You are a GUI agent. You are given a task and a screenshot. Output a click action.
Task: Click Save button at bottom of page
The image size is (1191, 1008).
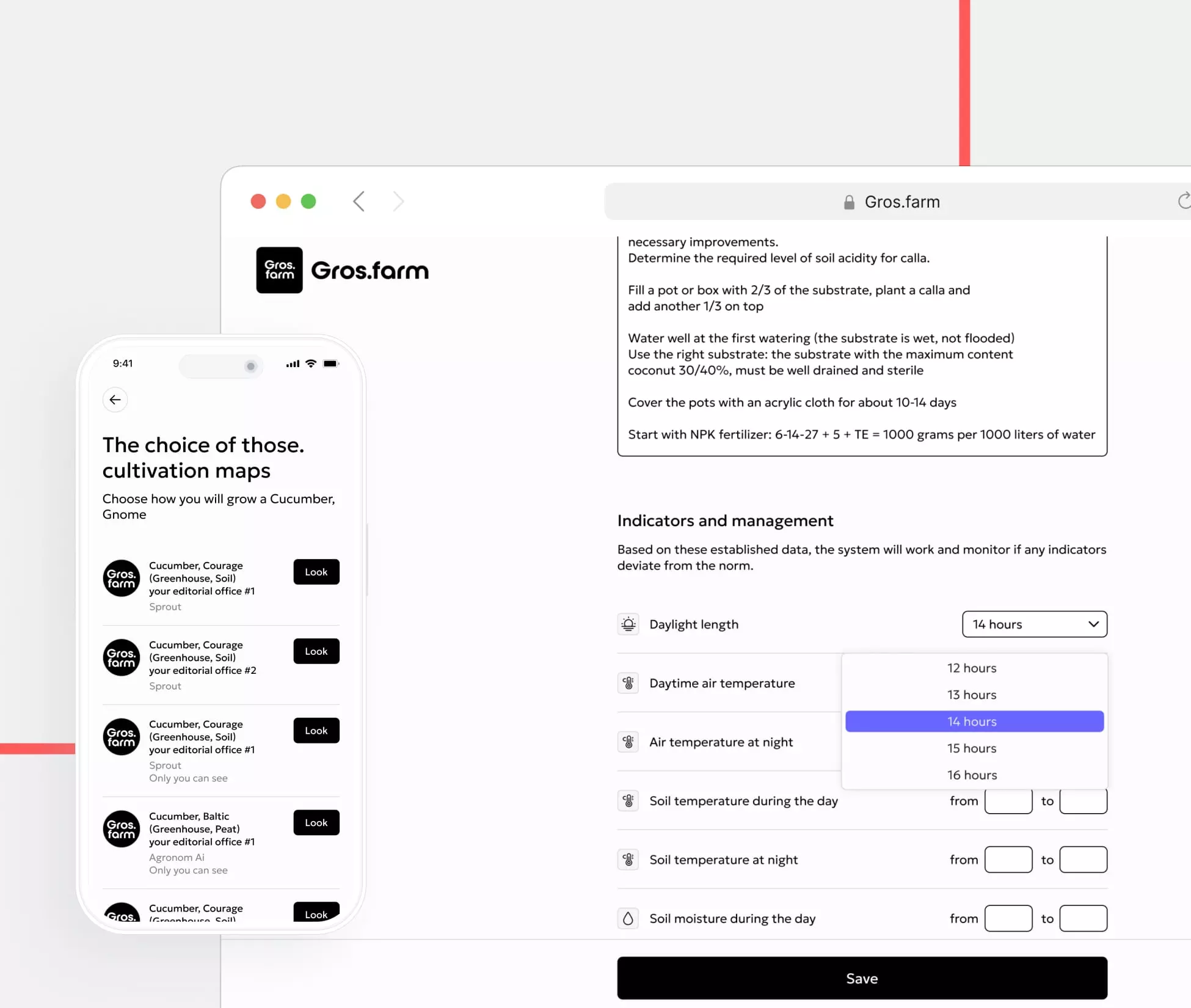pos(862,978)
